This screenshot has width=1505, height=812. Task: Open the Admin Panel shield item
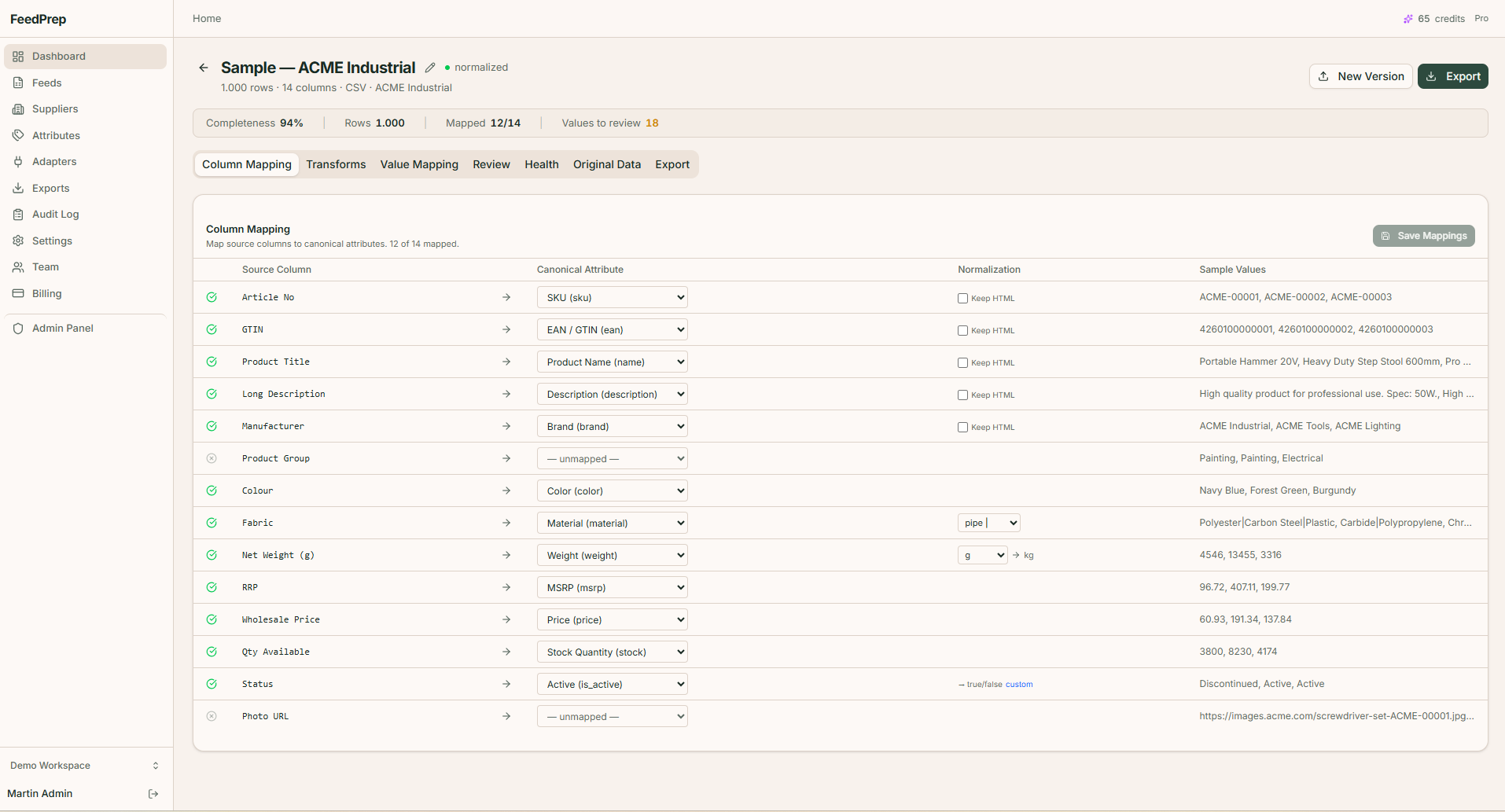coord(62,328)
